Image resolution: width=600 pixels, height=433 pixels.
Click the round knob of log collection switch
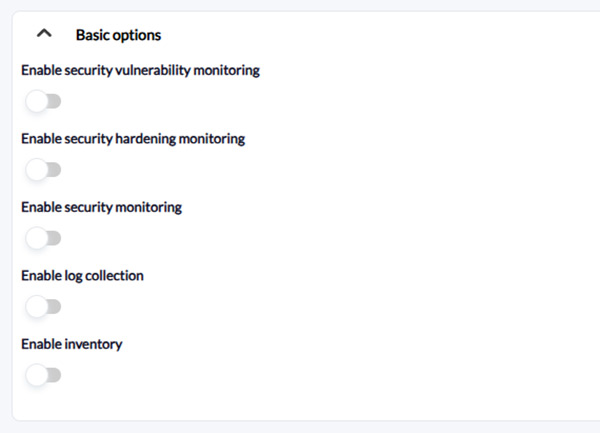[x=37, y=307]
